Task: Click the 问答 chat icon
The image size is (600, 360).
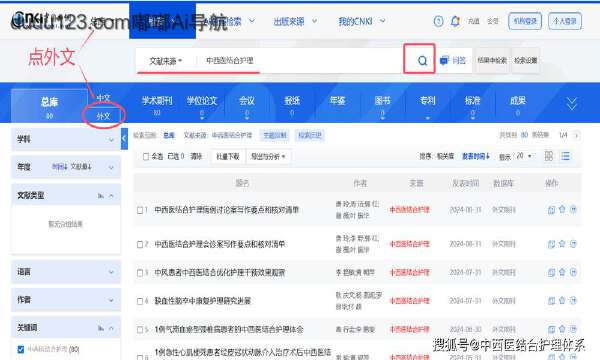Action: tap(444, 60)
